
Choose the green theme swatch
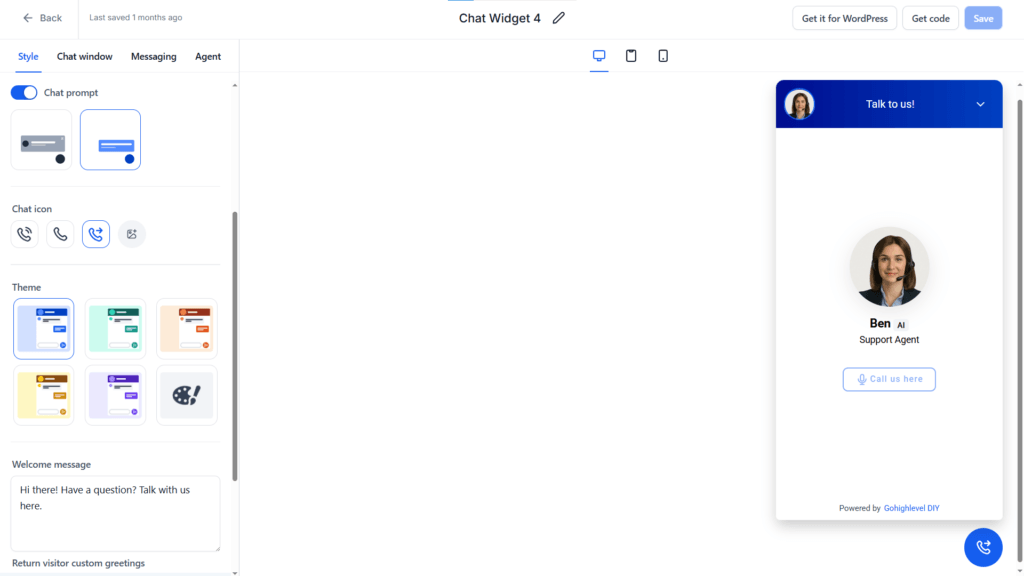tap(115, 329)
